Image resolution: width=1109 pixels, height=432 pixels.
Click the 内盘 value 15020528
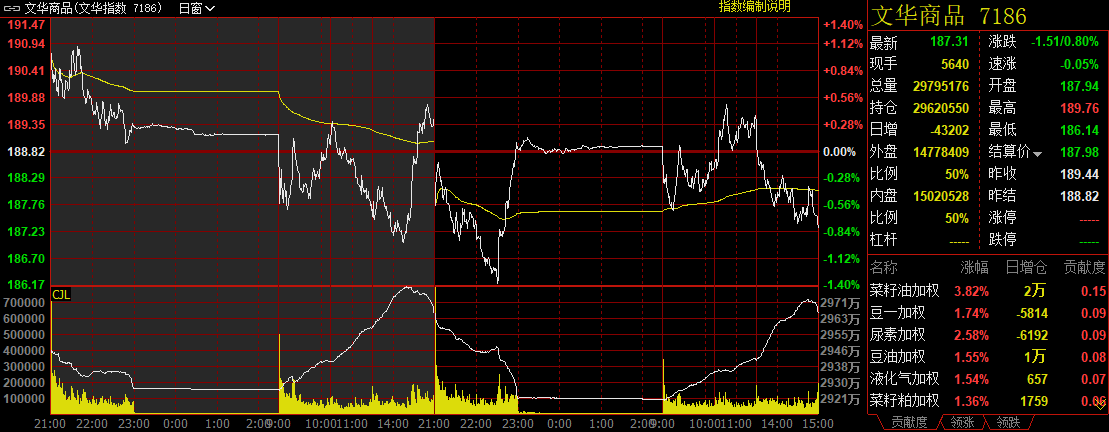pos(939,196)
